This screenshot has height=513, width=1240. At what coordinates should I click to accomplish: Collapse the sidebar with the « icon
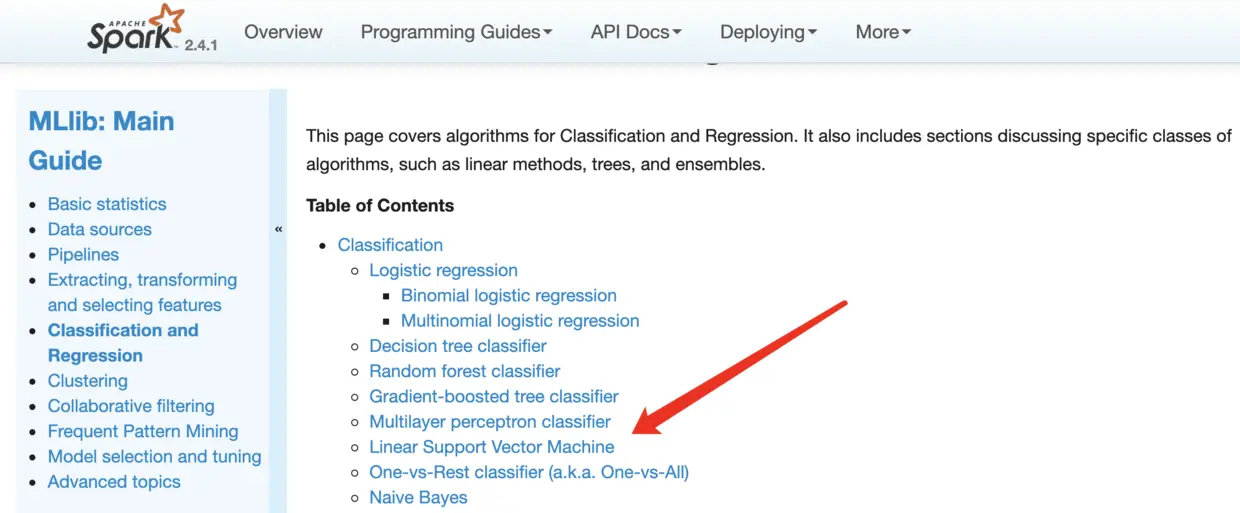click(x=278, y=229)
